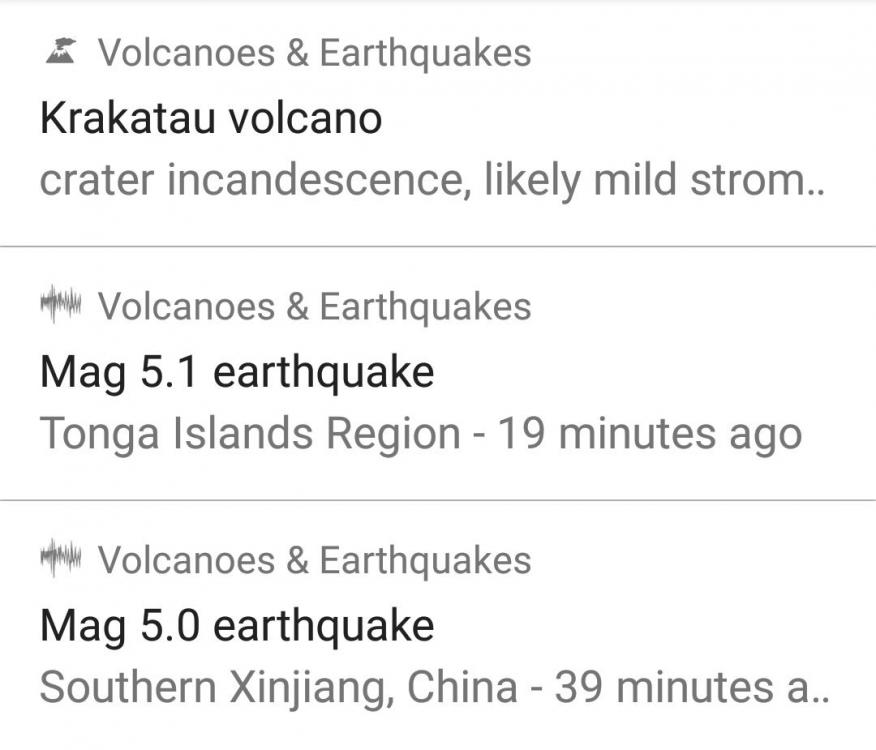Viewport: 876px width, 750px height.
Task: Tap the seismograph icon on Mag 5.0 alert
Action: pyautogui.click(x=63, y=558)
